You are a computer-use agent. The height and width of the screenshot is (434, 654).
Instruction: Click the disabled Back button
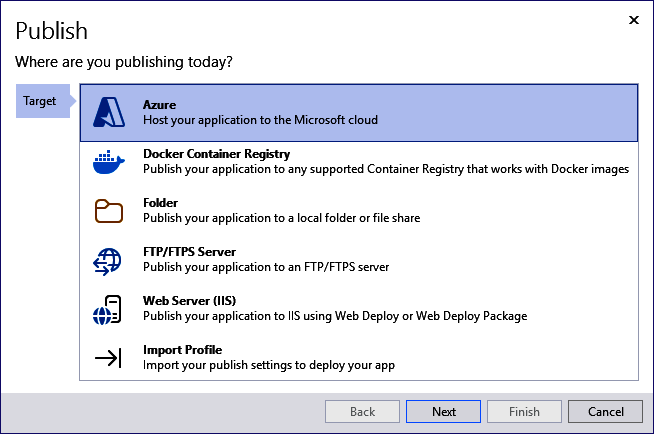[362, 411]
